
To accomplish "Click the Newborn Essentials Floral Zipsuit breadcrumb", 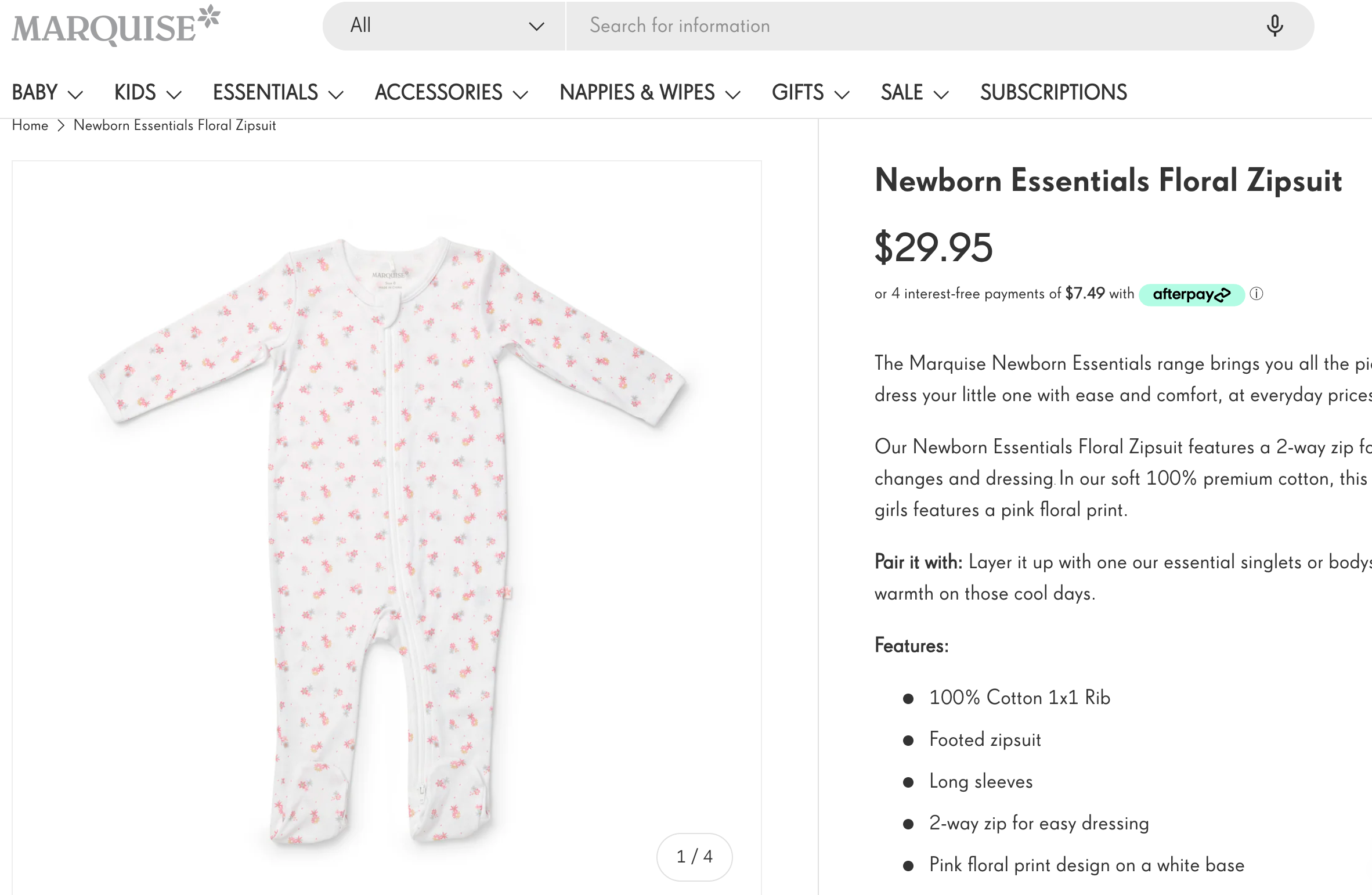I will [x=175, y=125].
